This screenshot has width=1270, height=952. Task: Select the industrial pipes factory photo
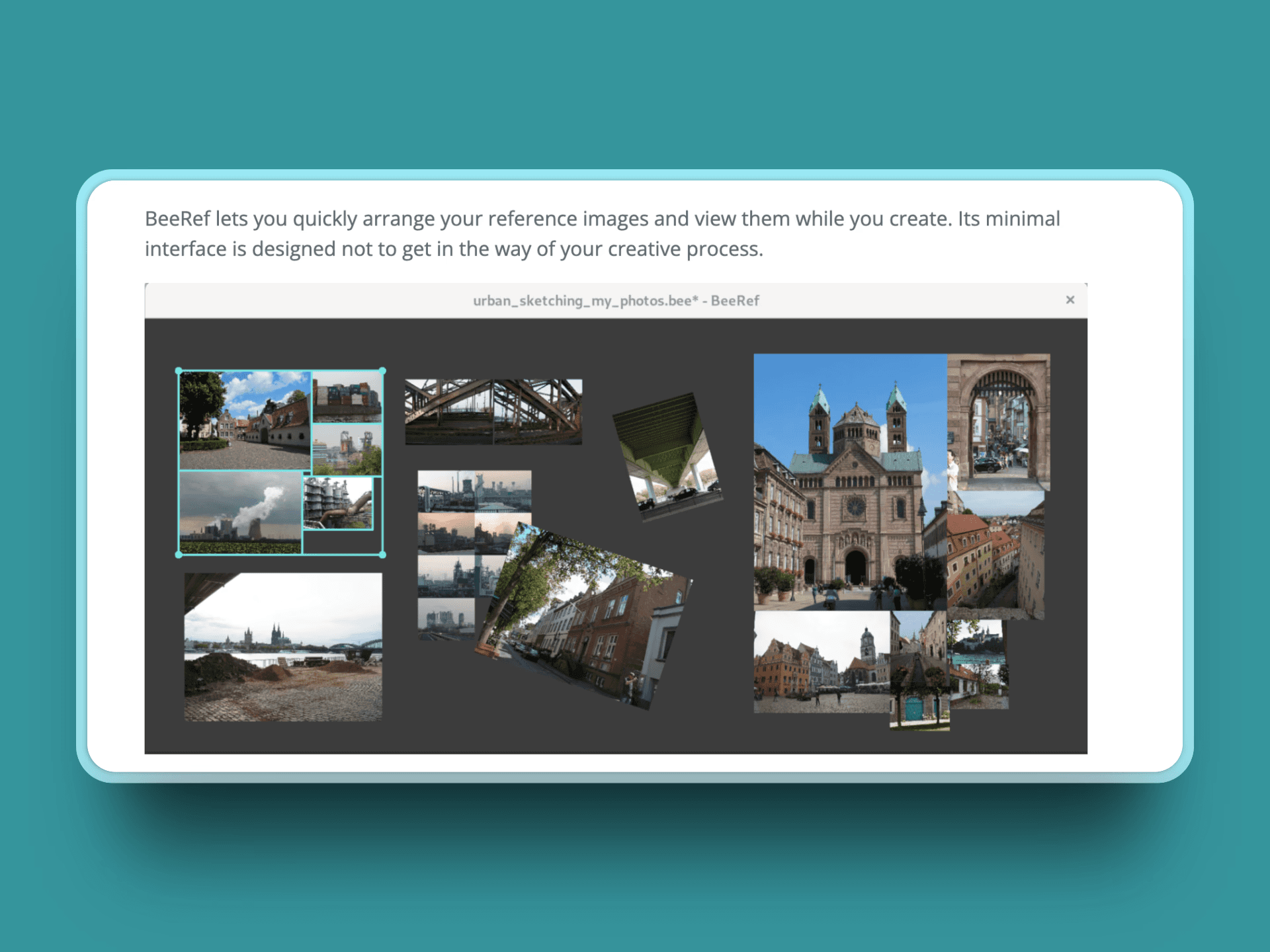[x=337, y=504]
